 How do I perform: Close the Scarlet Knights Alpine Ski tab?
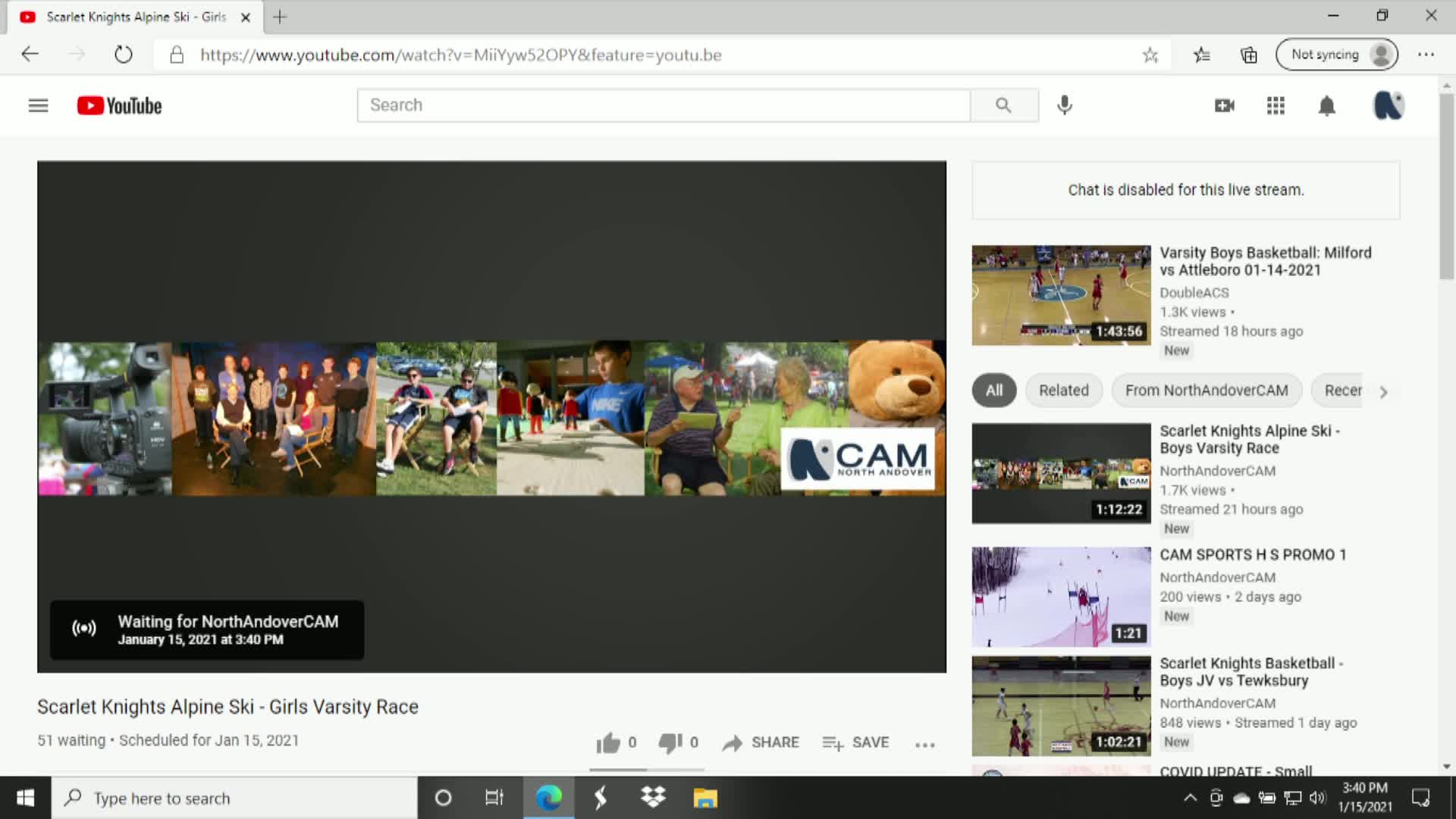point(245,17)
